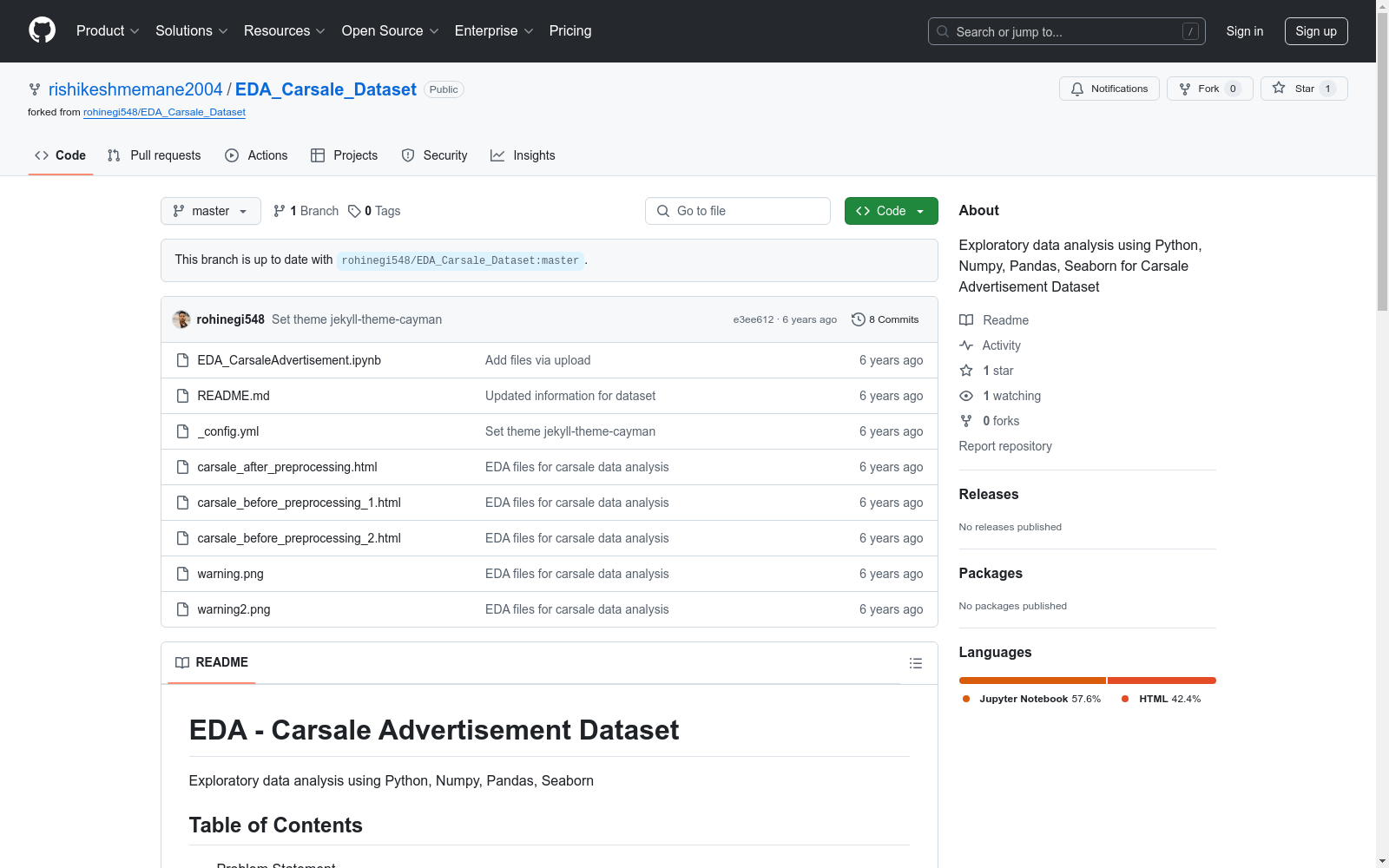Screen dimensions: 1389x868
Task: Click the file icon beside EDA_CarsaleAdvertisement.ipynb
Action: [x=182, y=360]
